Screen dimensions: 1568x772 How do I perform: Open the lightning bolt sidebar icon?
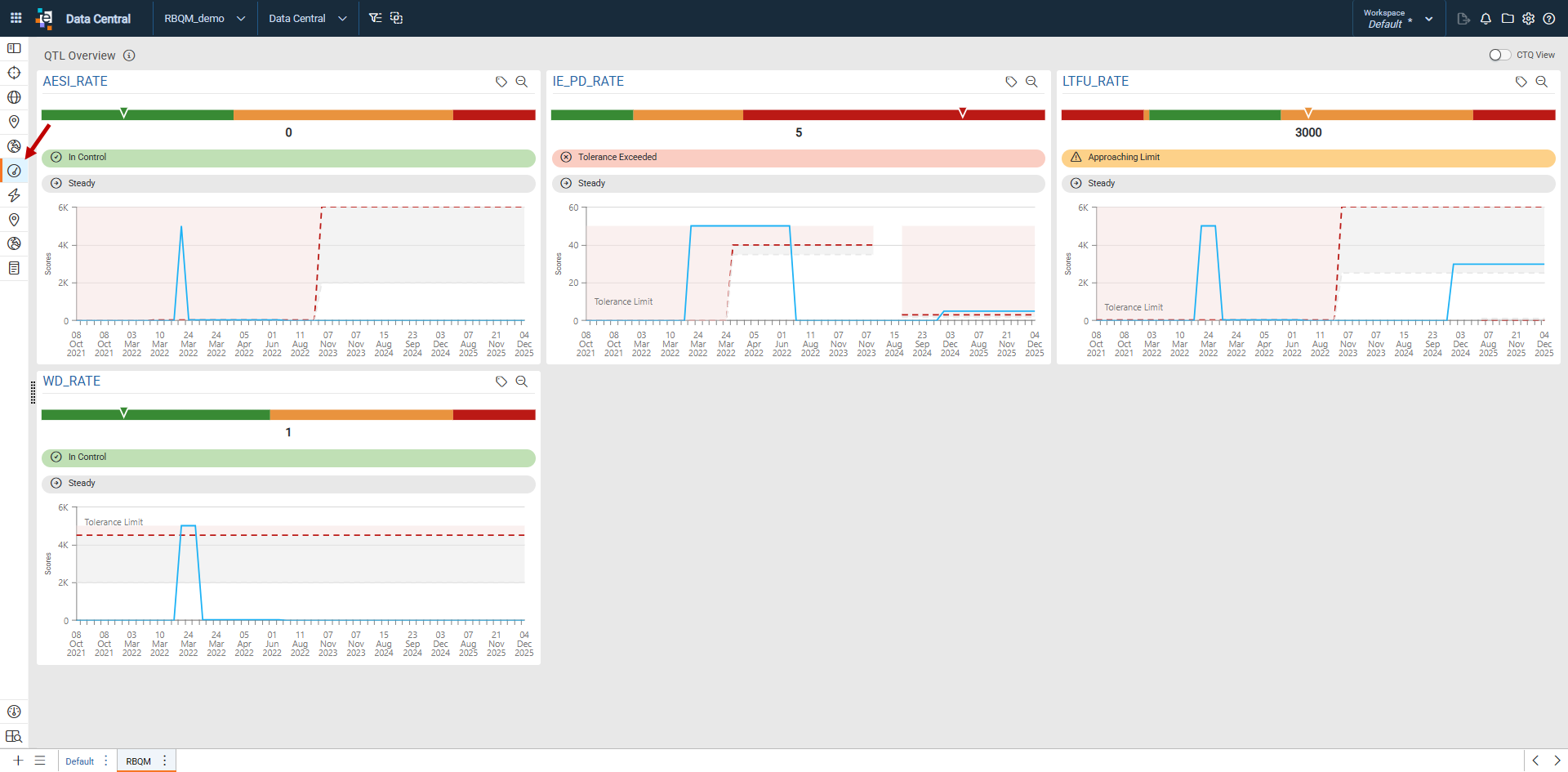pos(14,195)
